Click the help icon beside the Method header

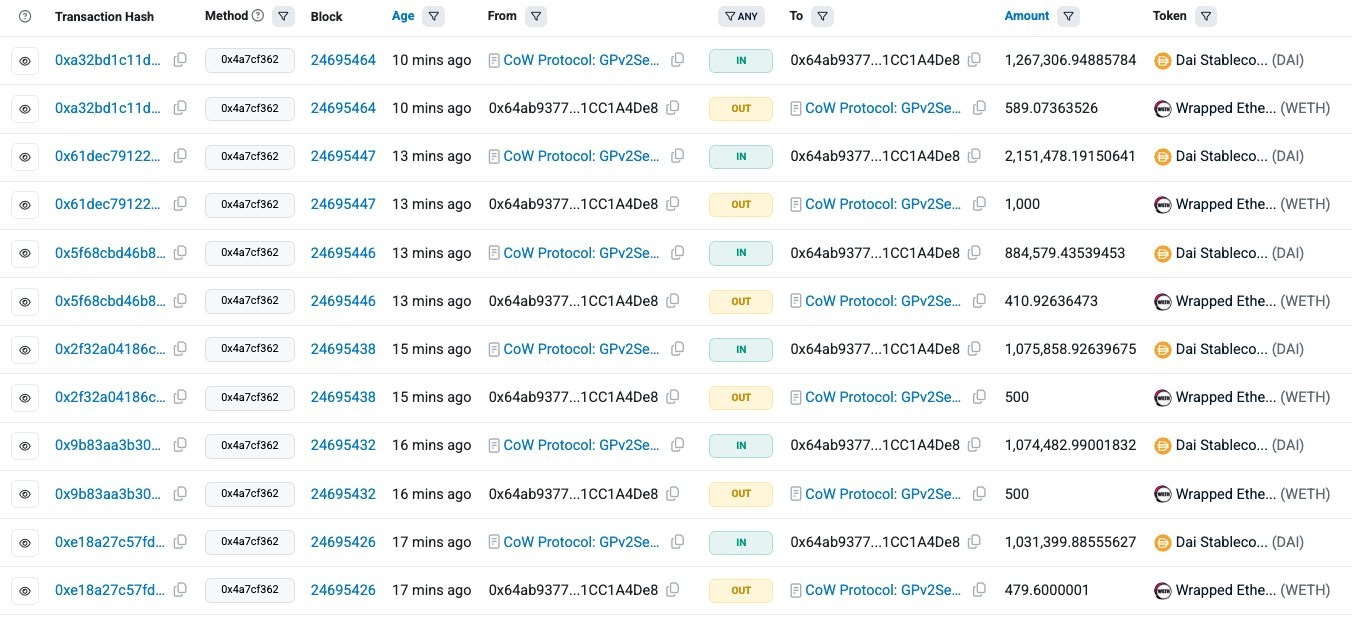tap(258, 16)
